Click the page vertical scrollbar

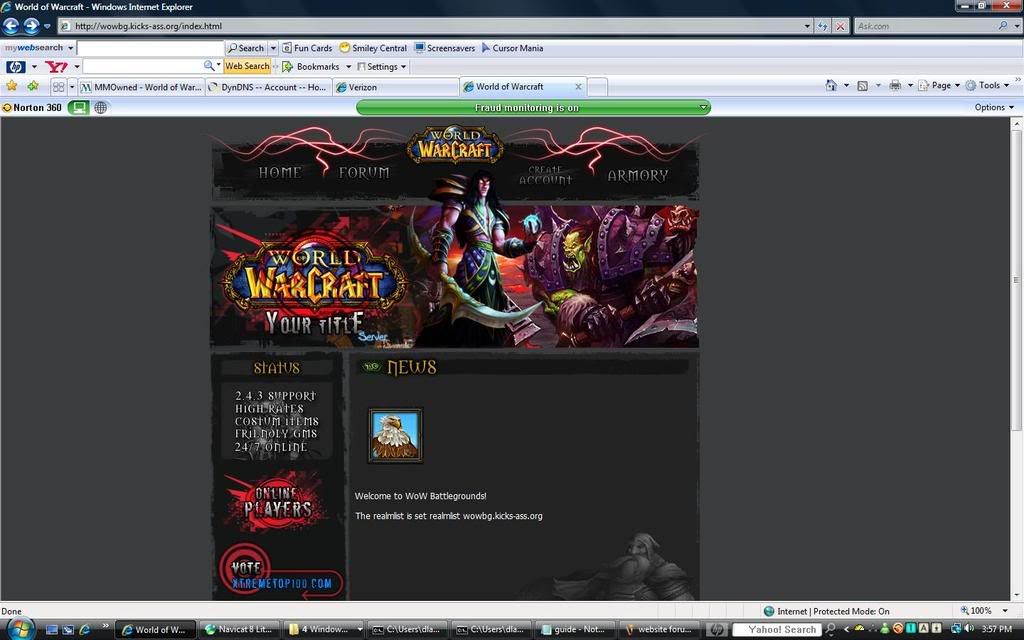click(1016, 358)
